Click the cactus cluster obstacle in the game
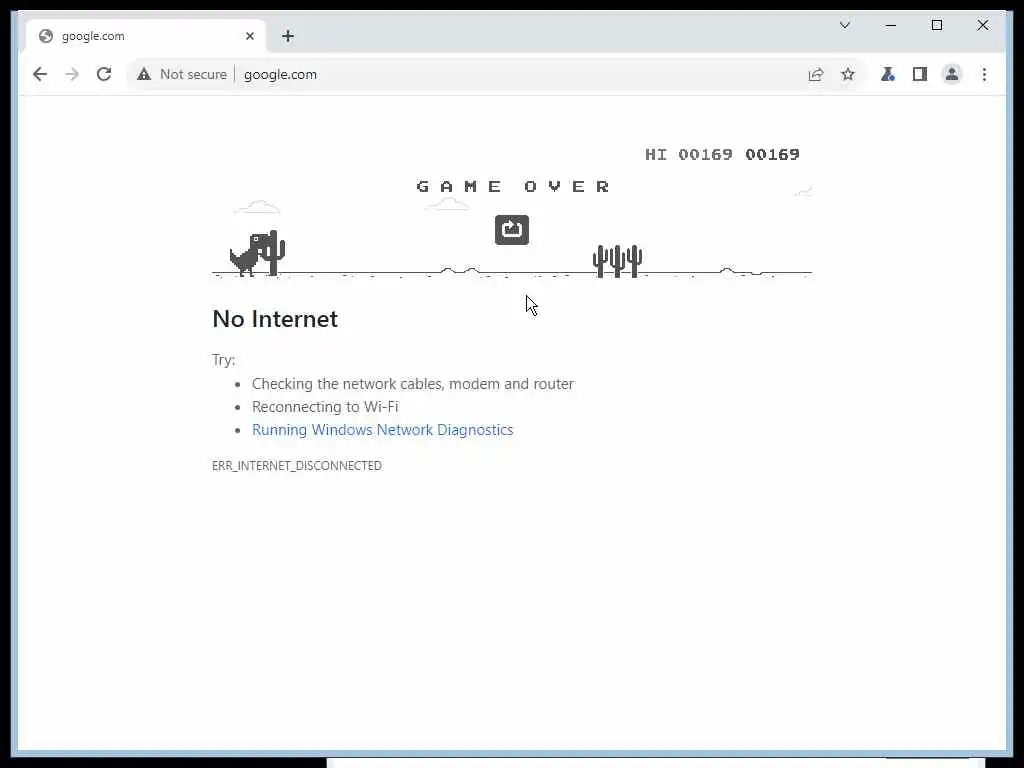The width and height of the screenshot is (1024, 768). tap(617, 261)
